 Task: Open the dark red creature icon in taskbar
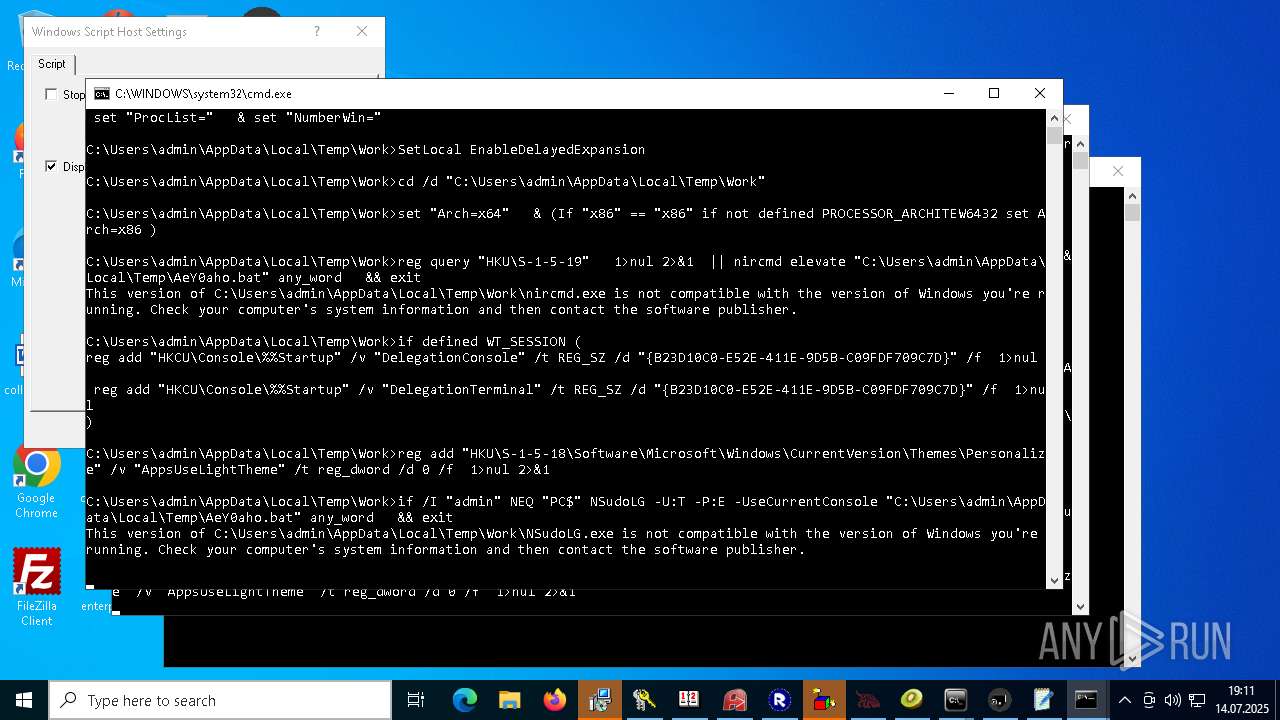(867, 700)
